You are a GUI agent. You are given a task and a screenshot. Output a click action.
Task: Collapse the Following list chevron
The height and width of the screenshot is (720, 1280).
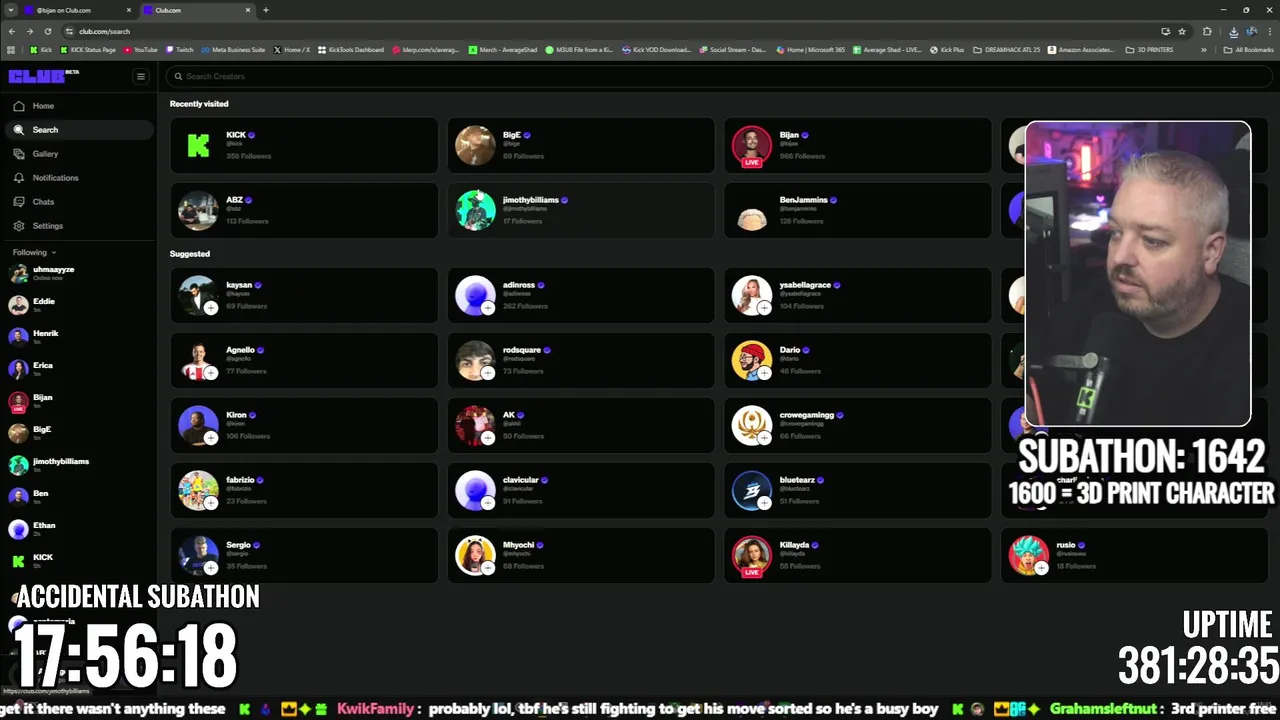53,253
